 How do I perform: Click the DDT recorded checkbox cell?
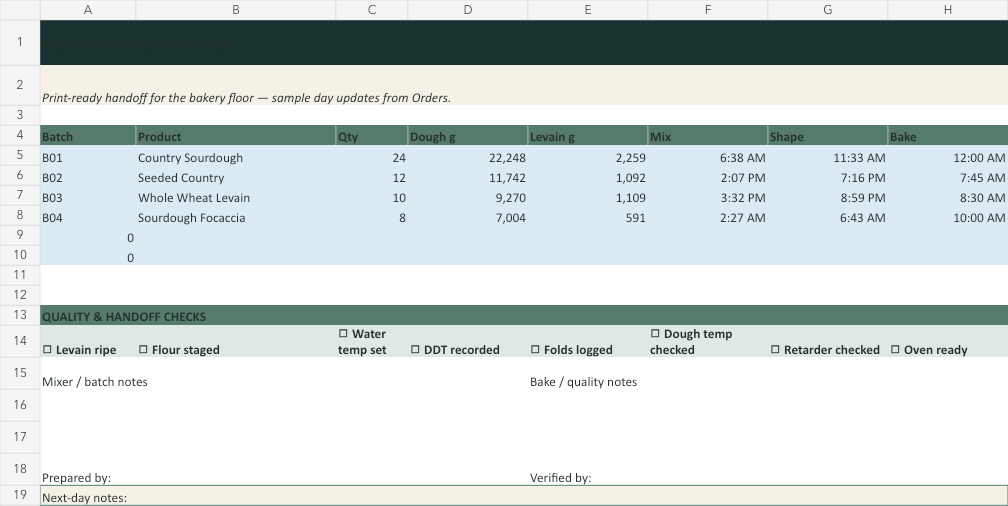click(468, 341)
